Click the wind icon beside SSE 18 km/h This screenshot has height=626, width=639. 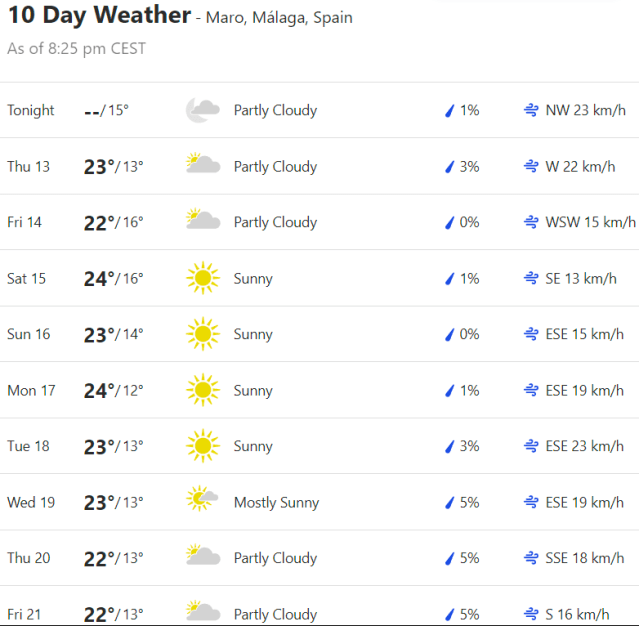(531, 558)
